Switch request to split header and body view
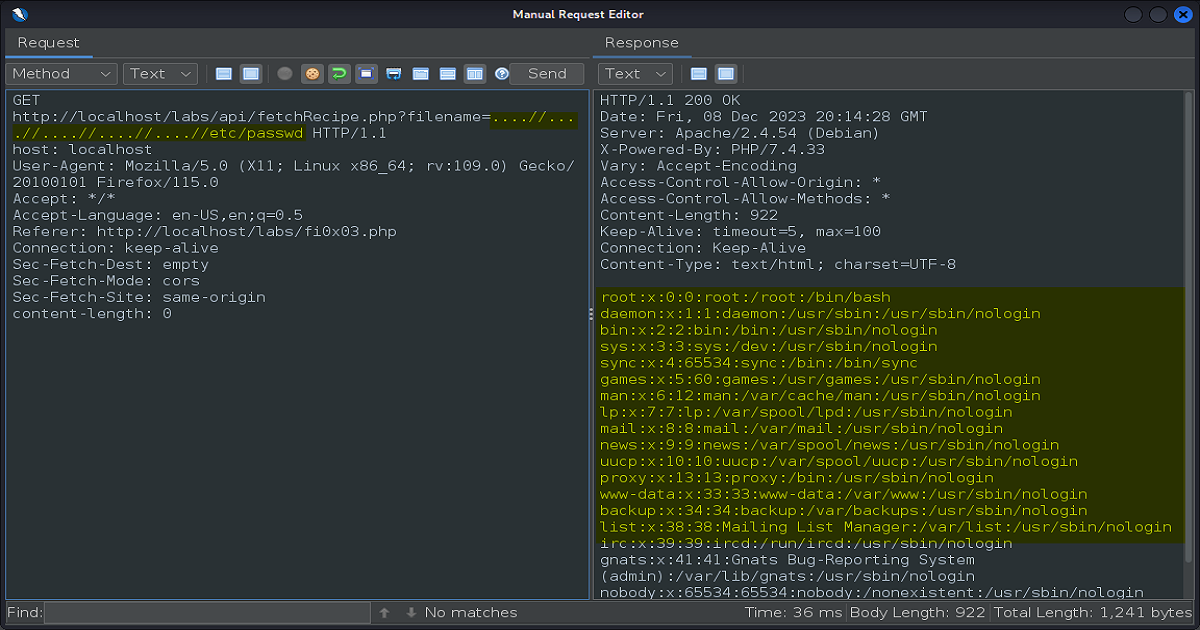This screenshot has height=630, width=1200. click(x=224, y=74)
